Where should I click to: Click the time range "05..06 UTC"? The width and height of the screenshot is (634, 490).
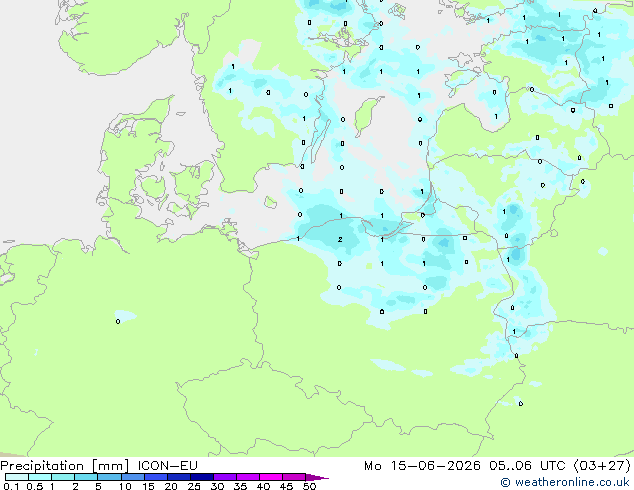click(527, 466)
